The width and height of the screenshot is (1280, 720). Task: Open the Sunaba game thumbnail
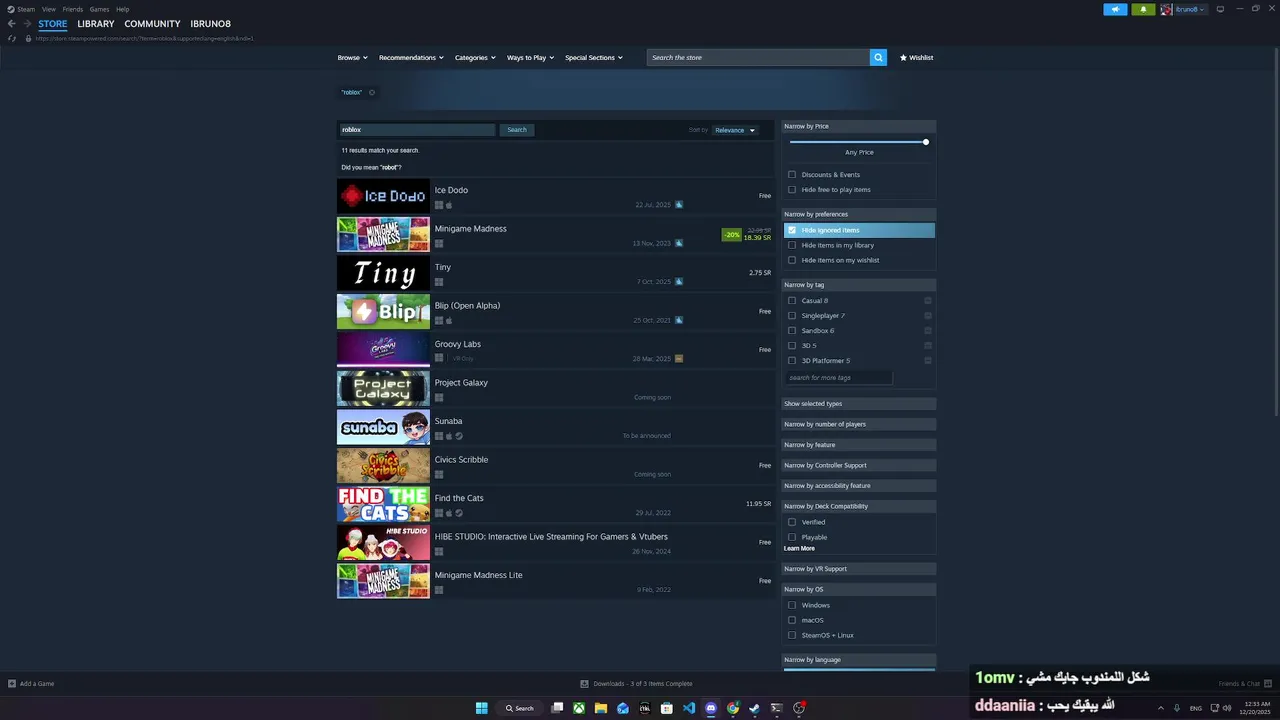click(383, 428)
